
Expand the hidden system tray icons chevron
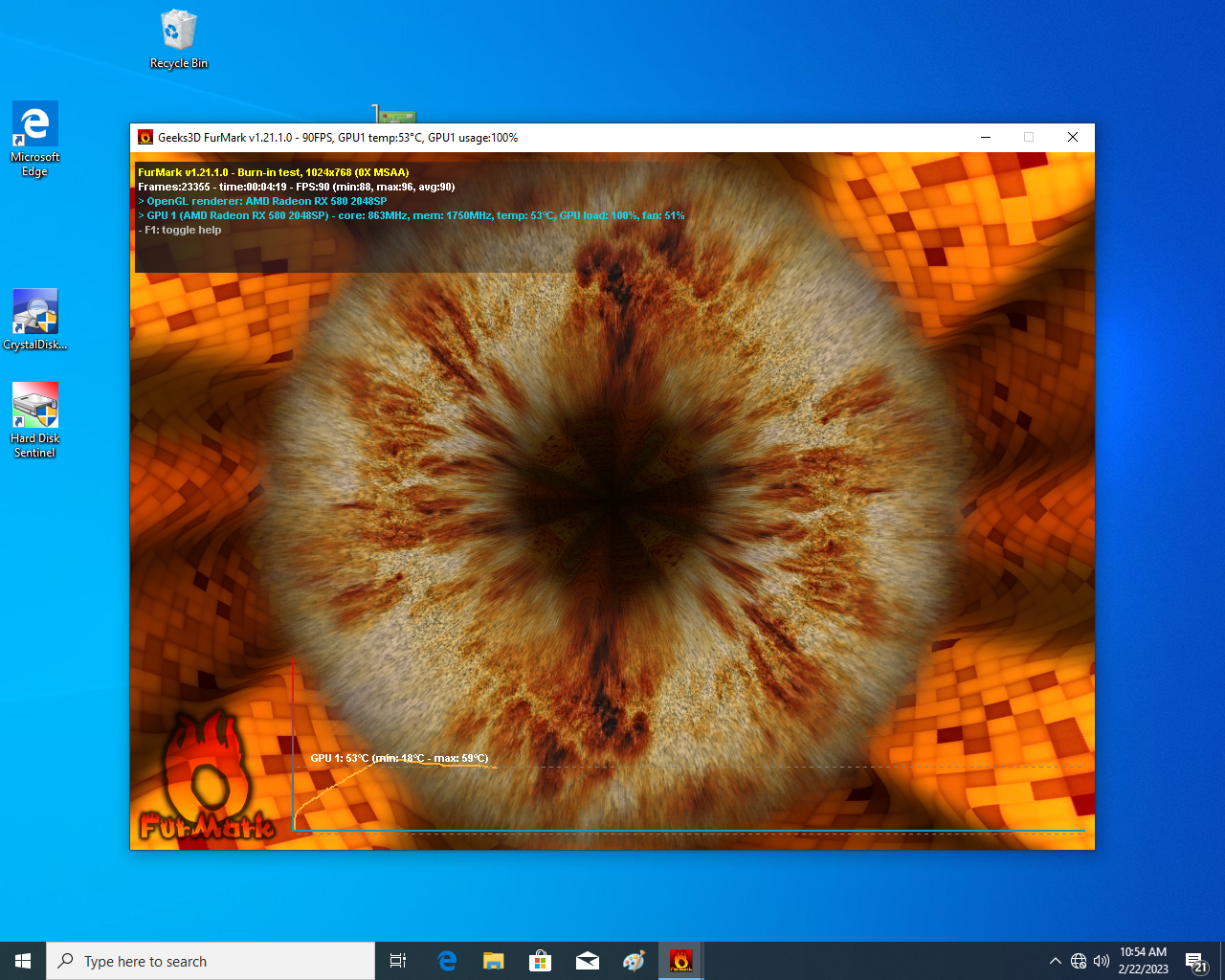tap(1055, 961)
